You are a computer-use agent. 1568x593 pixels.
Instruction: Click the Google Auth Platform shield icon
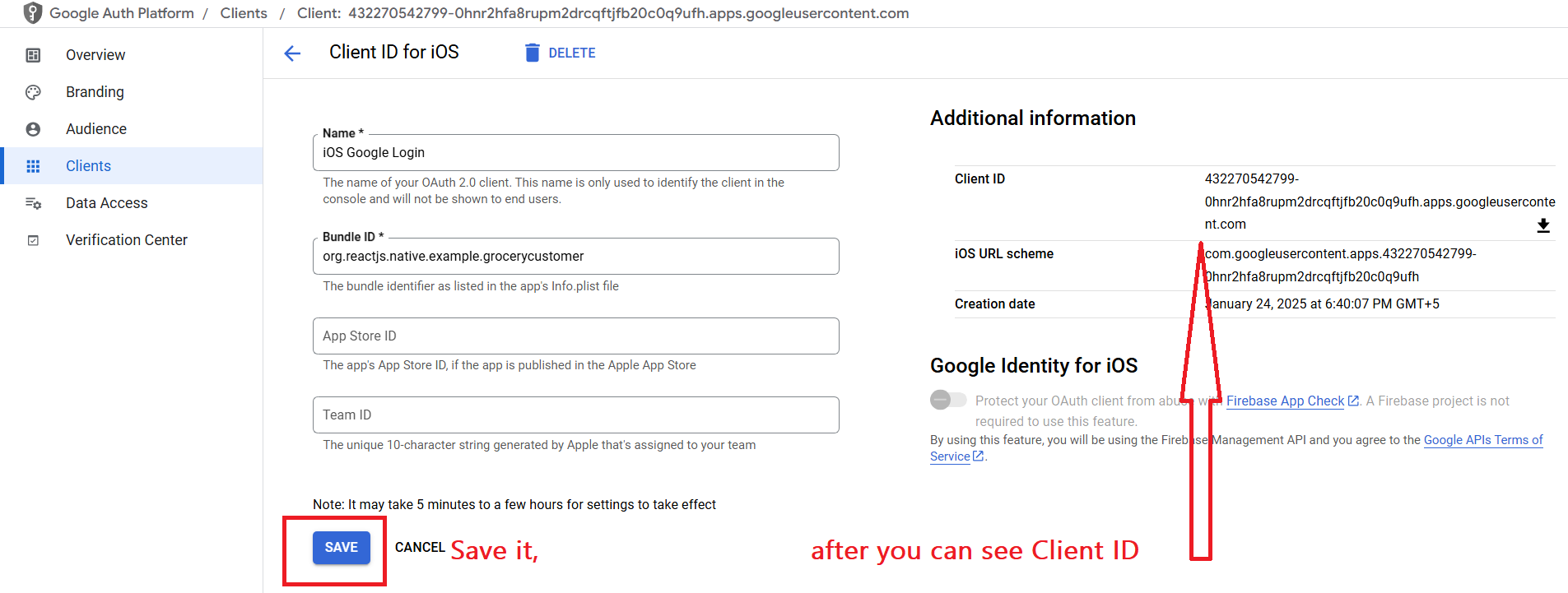[32, 13]
